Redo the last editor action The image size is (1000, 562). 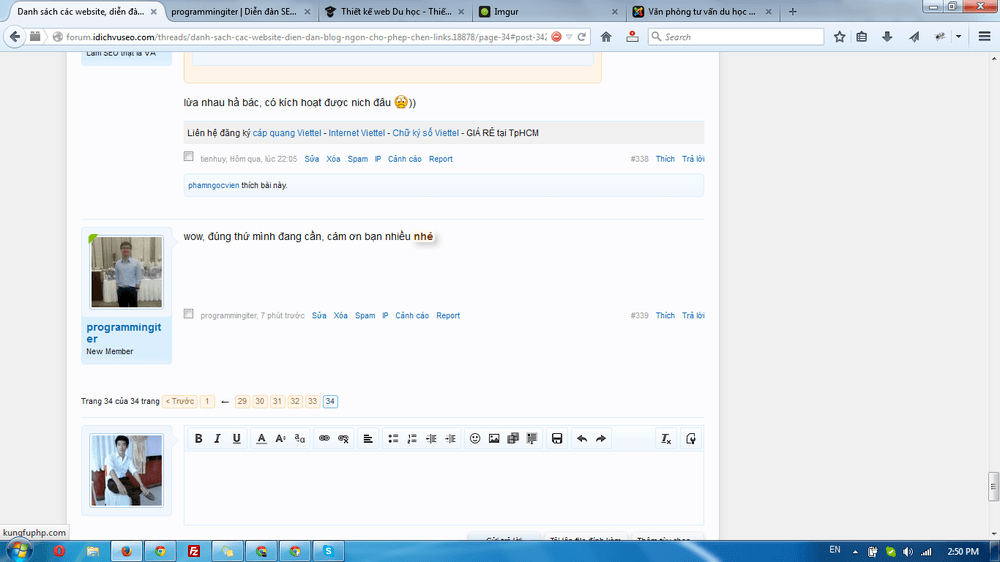point(601,438)
